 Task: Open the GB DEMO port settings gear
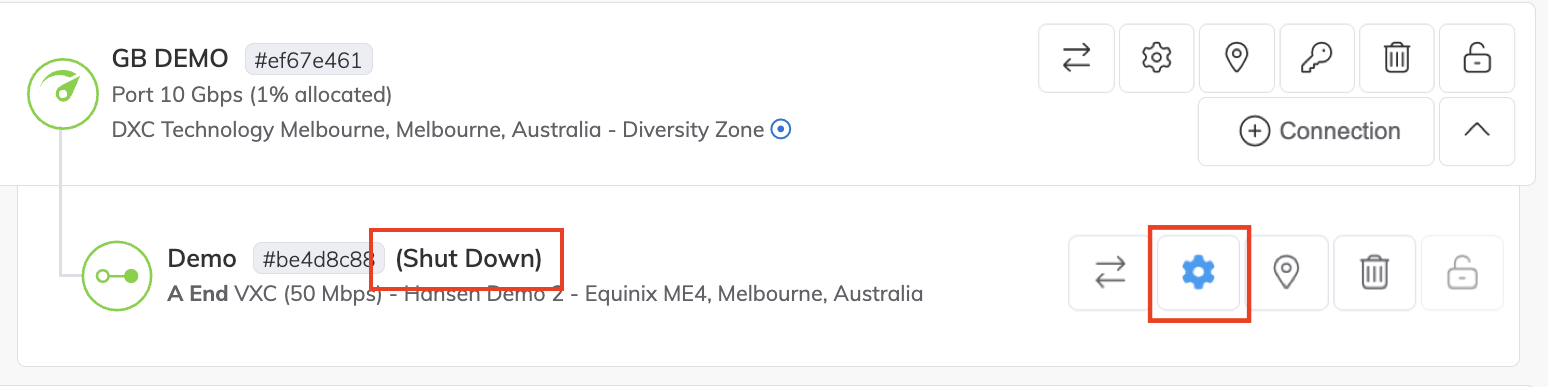click(x=1156, y=59)
